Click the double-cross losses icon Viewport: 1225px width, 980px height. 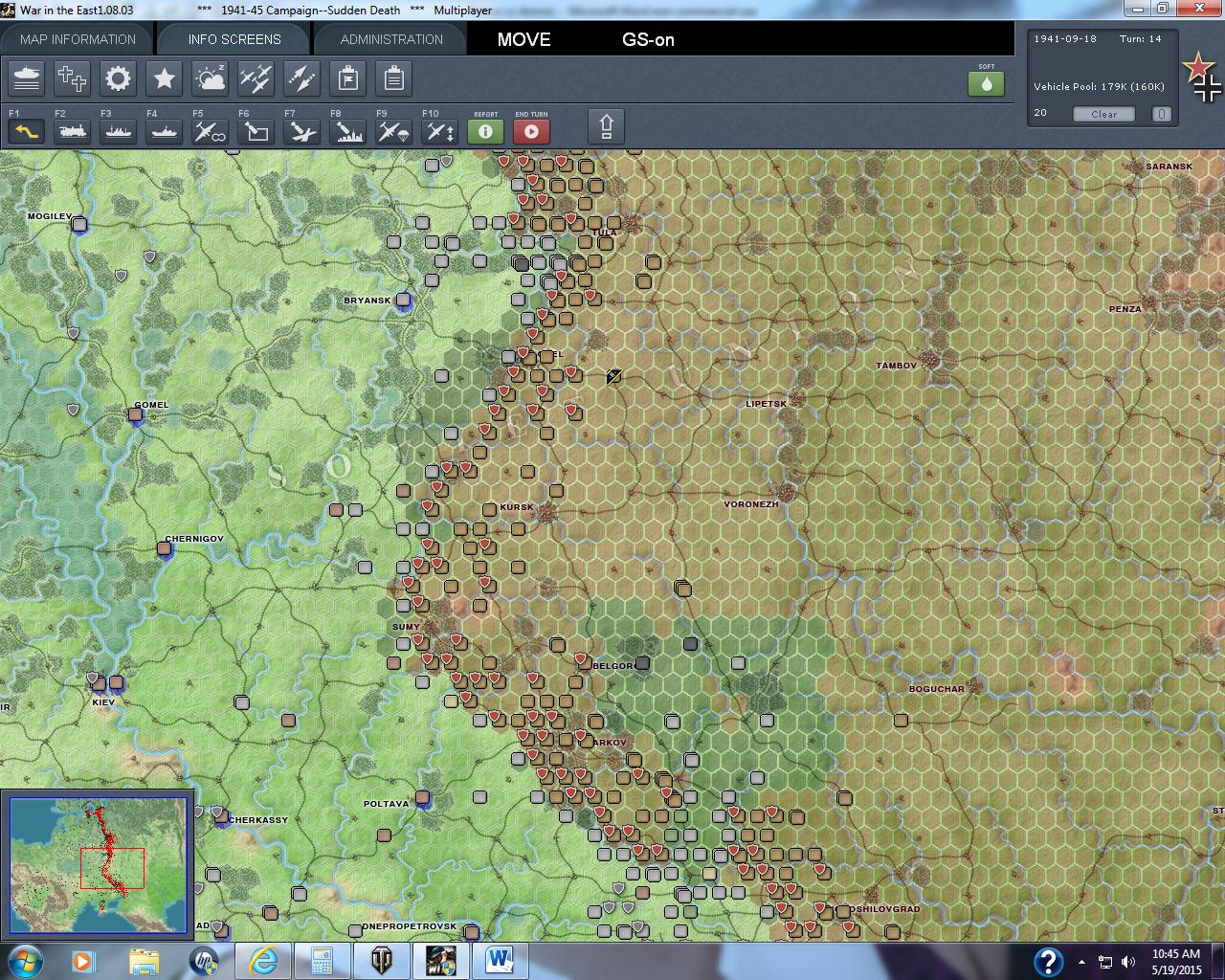[x=73, y=78]
